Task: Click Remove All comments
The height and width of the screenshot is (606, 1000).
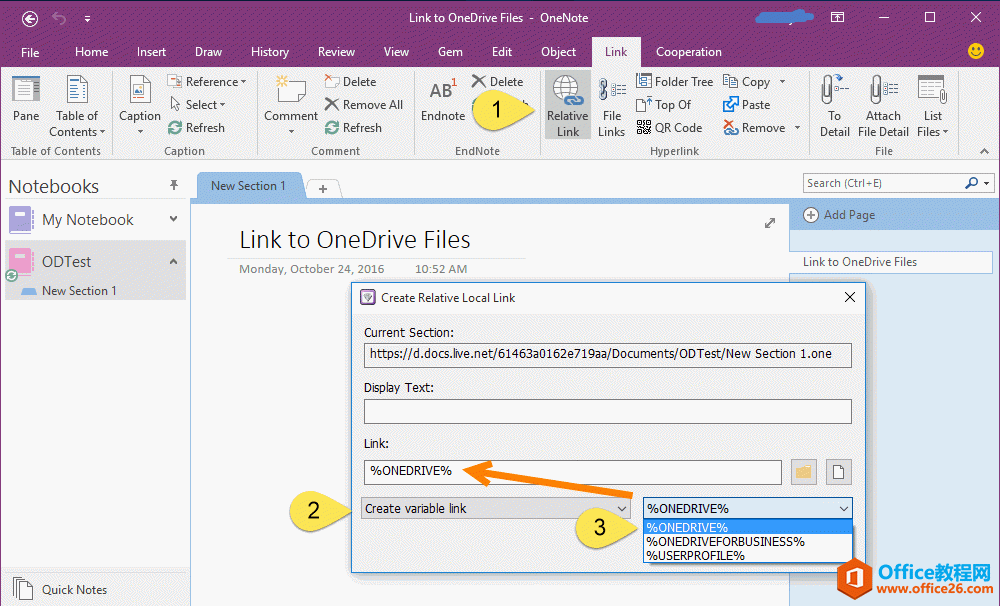Action: tap(364, 105)
